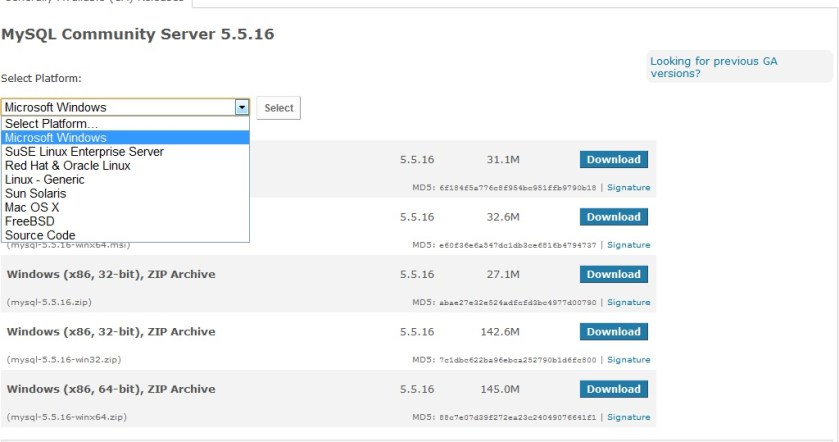This screenshot has width=839, height=442.
Task: Choose Mac OS X in platform list
Action: 32,208
